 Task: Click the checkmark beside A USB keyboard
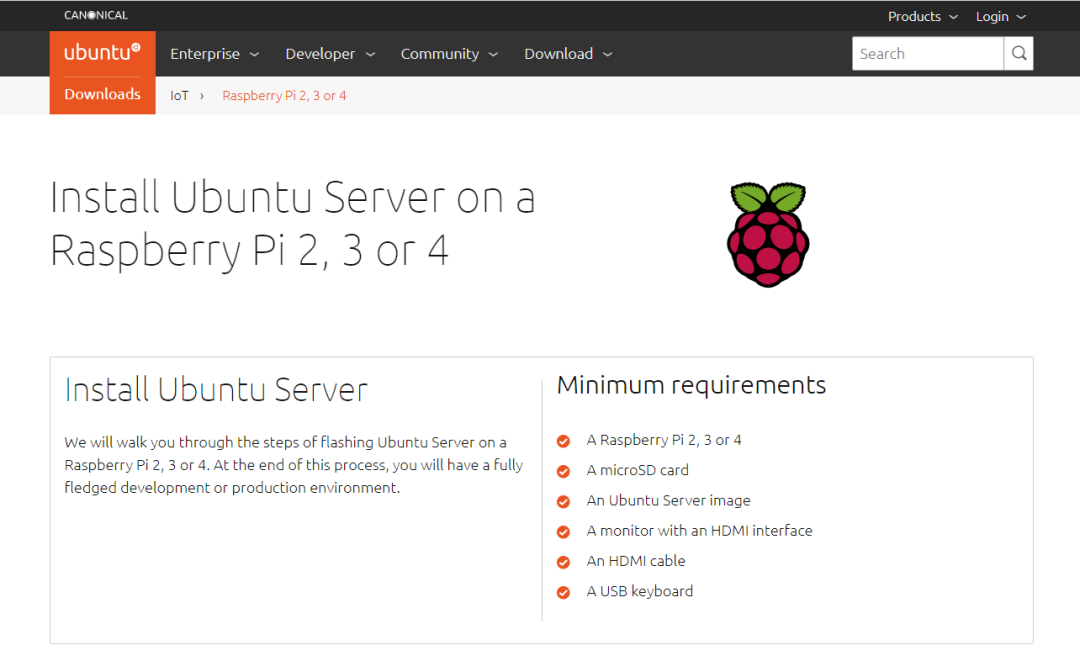[563, 592]
